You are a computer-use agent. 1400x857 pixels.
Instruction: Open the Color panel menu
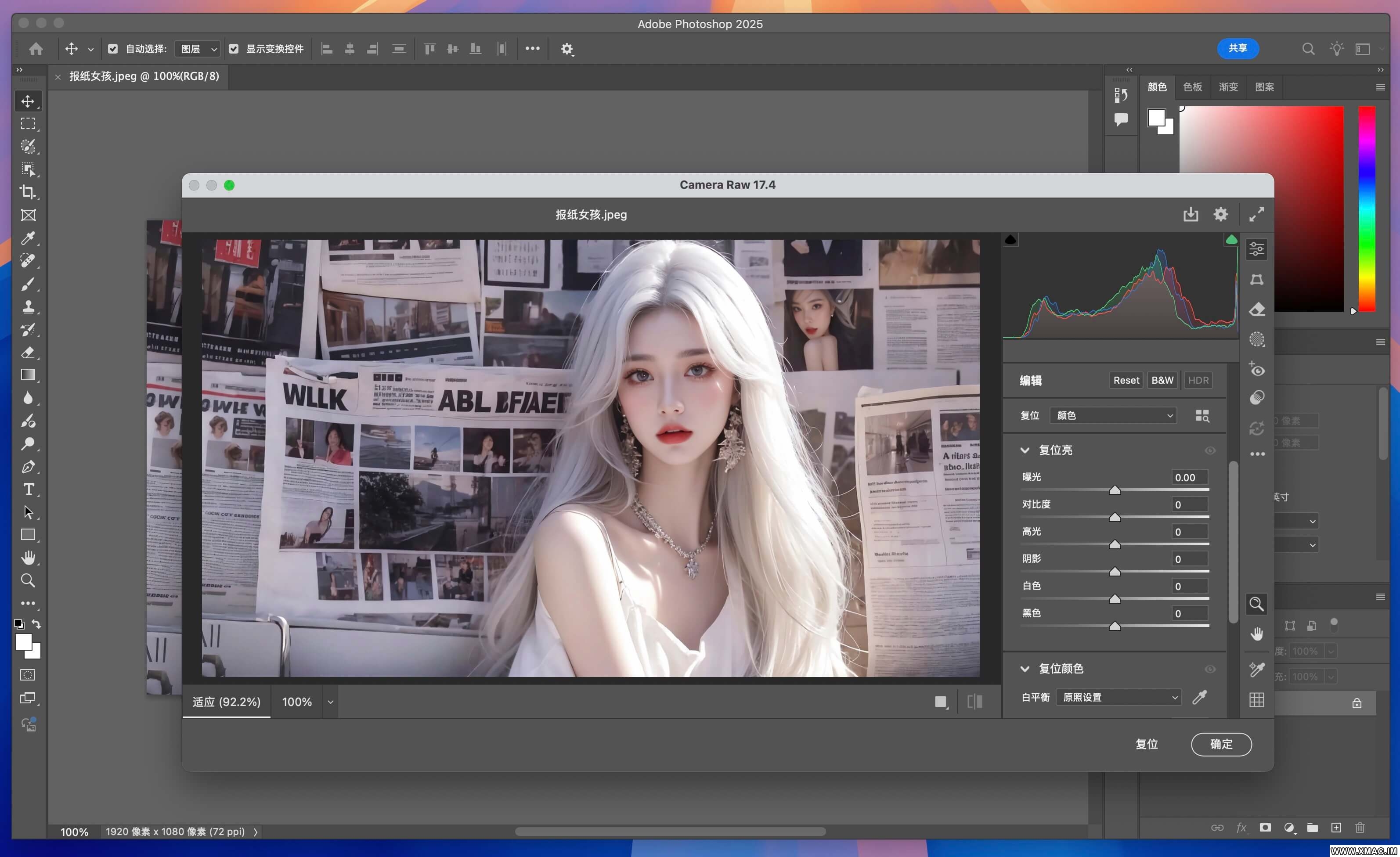tap(1380, 87)
